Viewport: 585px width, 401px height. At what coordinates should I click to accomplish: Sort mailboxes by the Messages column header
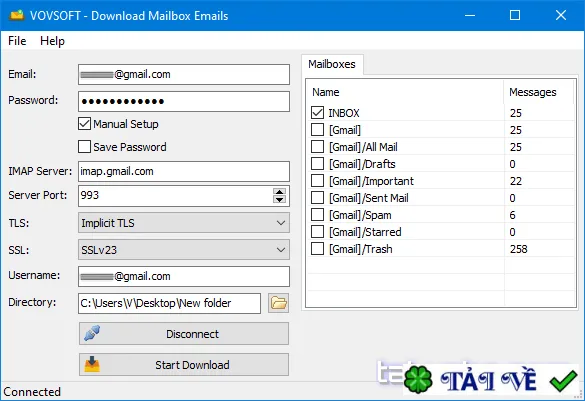pos(538,92)
